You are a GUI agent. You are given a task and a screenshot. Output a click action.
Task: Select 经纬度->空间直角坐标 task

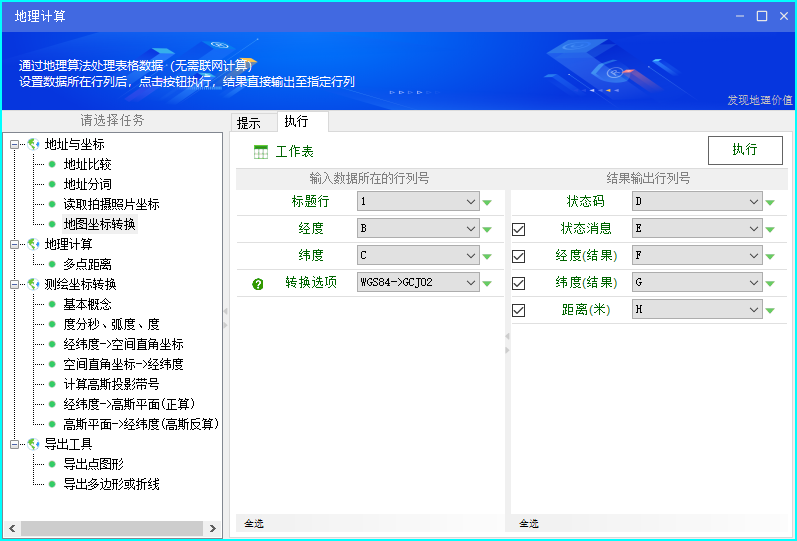(124, 344)
